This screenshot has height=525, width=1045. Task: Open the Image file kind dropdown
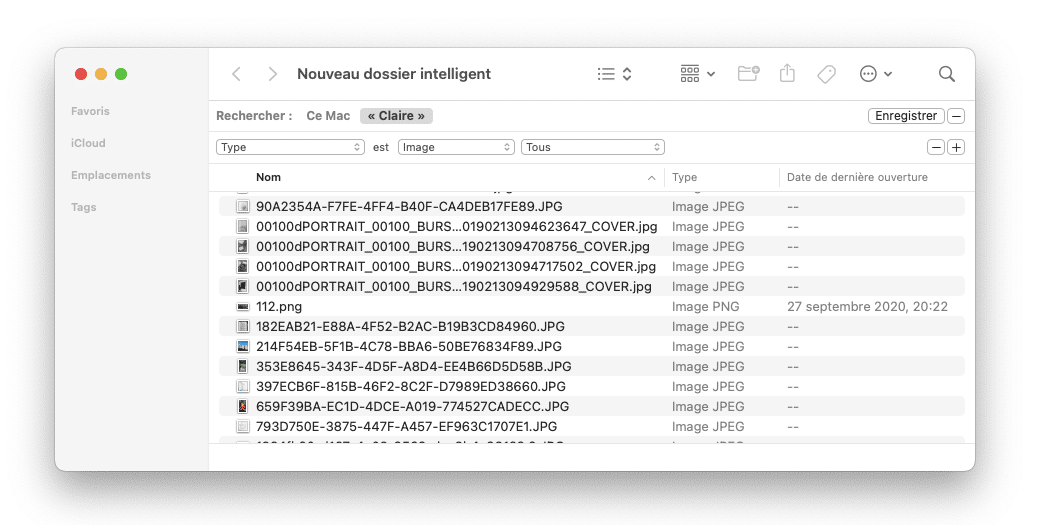[x=456, y=147]
